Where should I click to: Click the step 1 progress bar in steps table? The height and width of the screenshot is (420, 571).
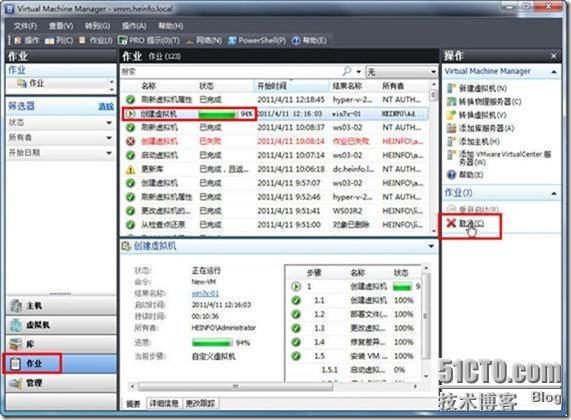[x=402, y=287]
